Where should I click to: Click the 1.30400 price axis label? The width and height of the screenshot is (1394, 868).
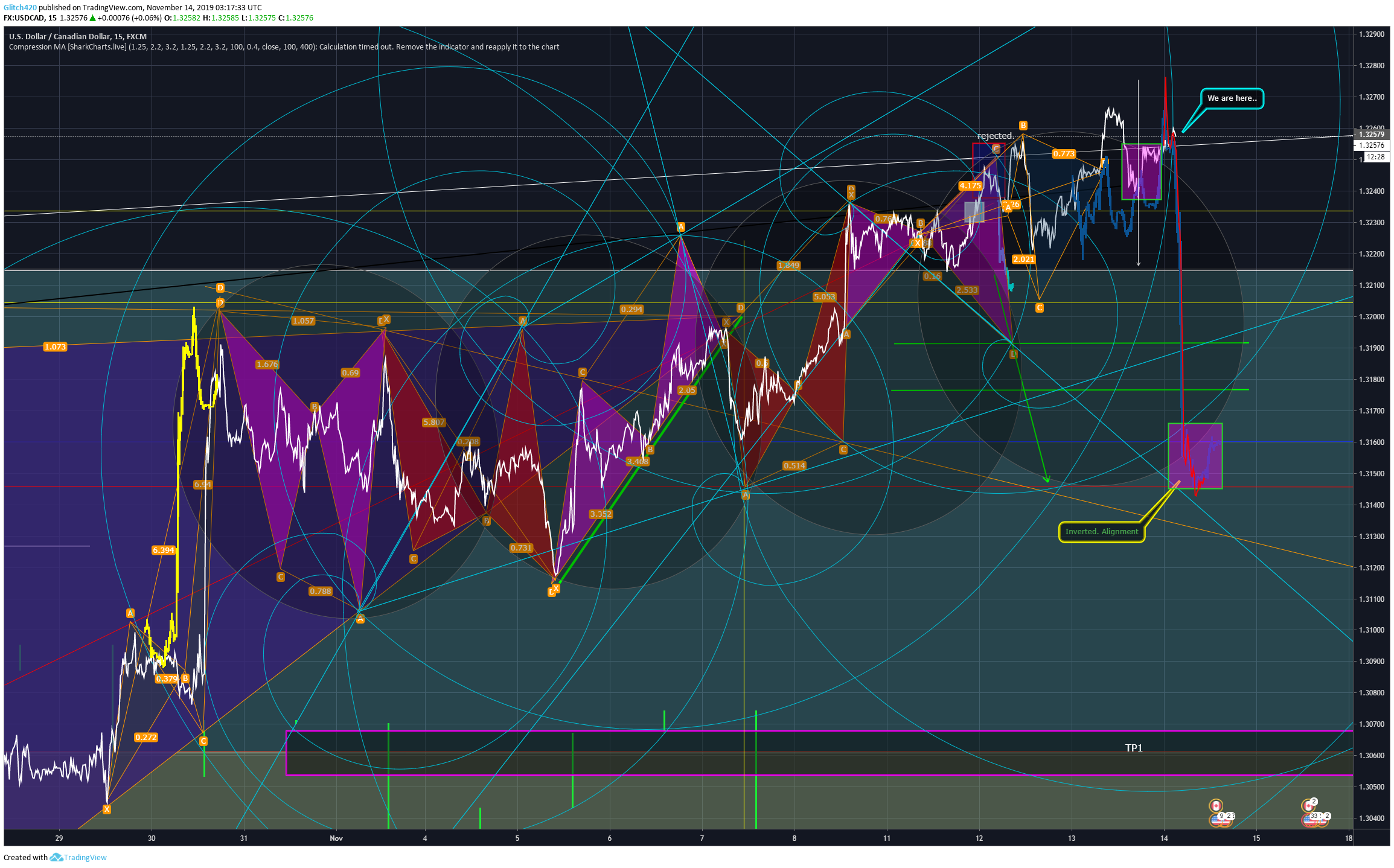tap(1372, 818)
